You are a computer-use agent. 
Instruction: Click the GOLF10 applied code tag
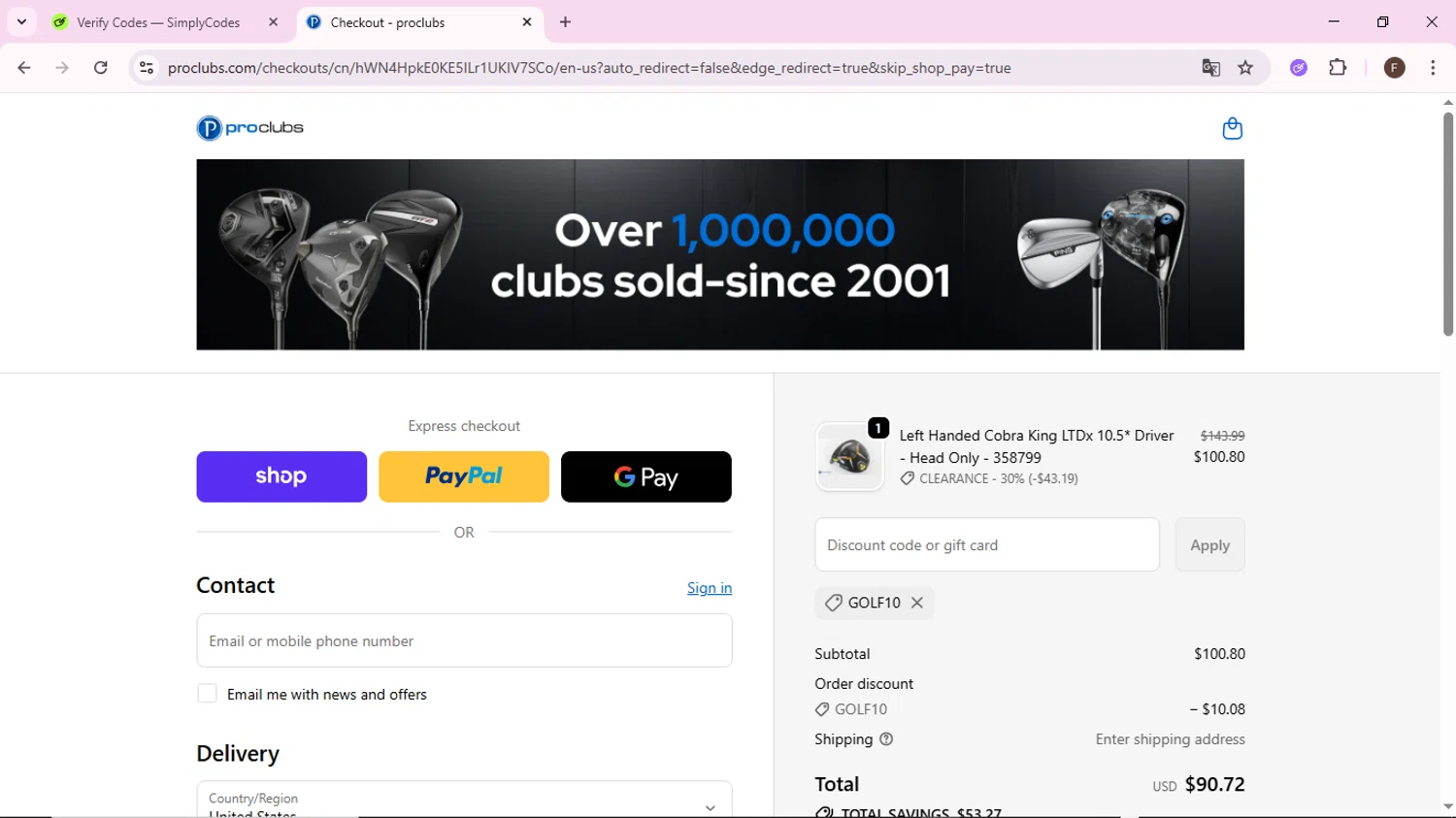click(x=875, y=603)
